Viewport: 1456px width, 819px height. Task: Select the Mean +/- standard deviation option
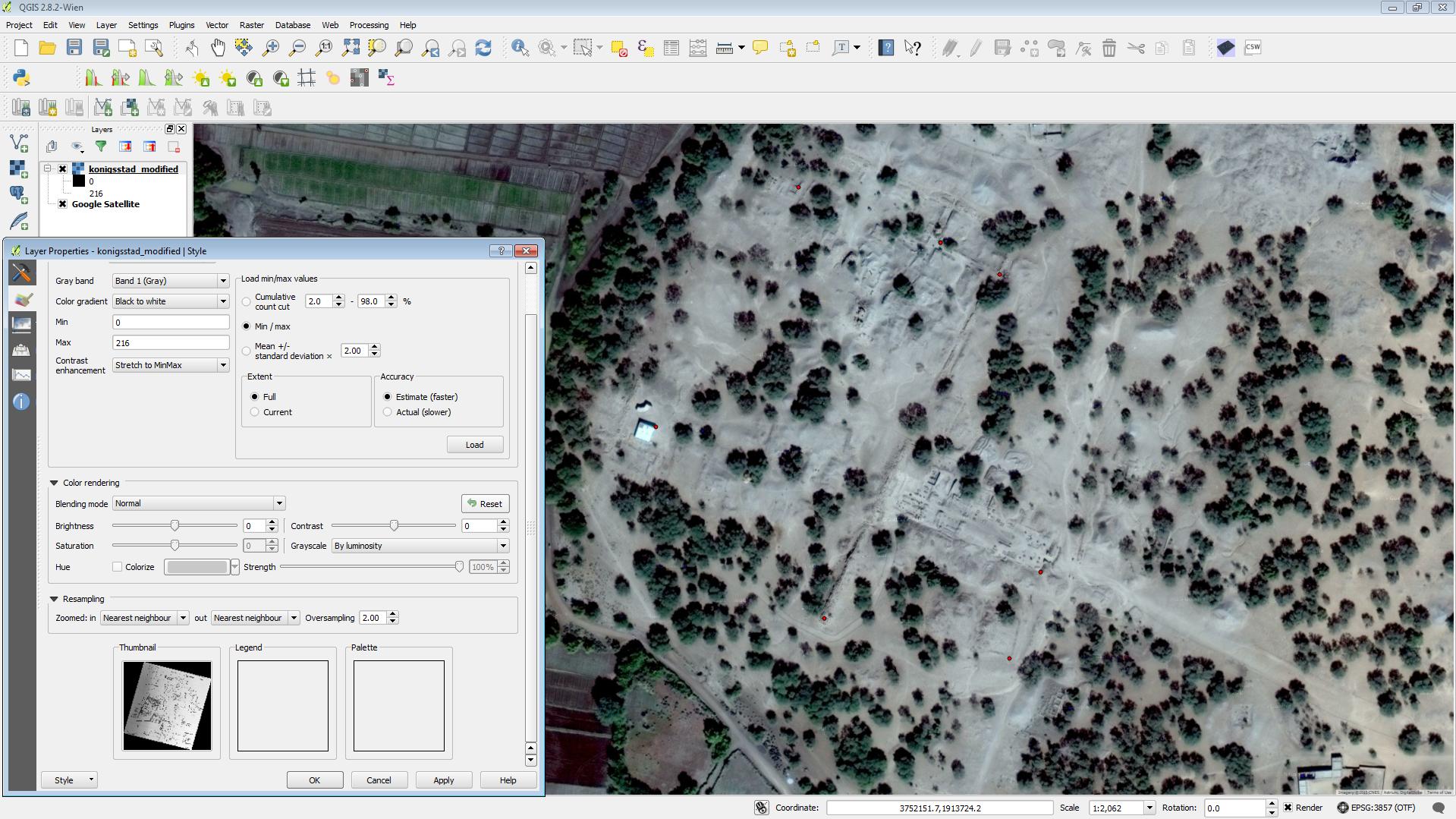(246, 351)
